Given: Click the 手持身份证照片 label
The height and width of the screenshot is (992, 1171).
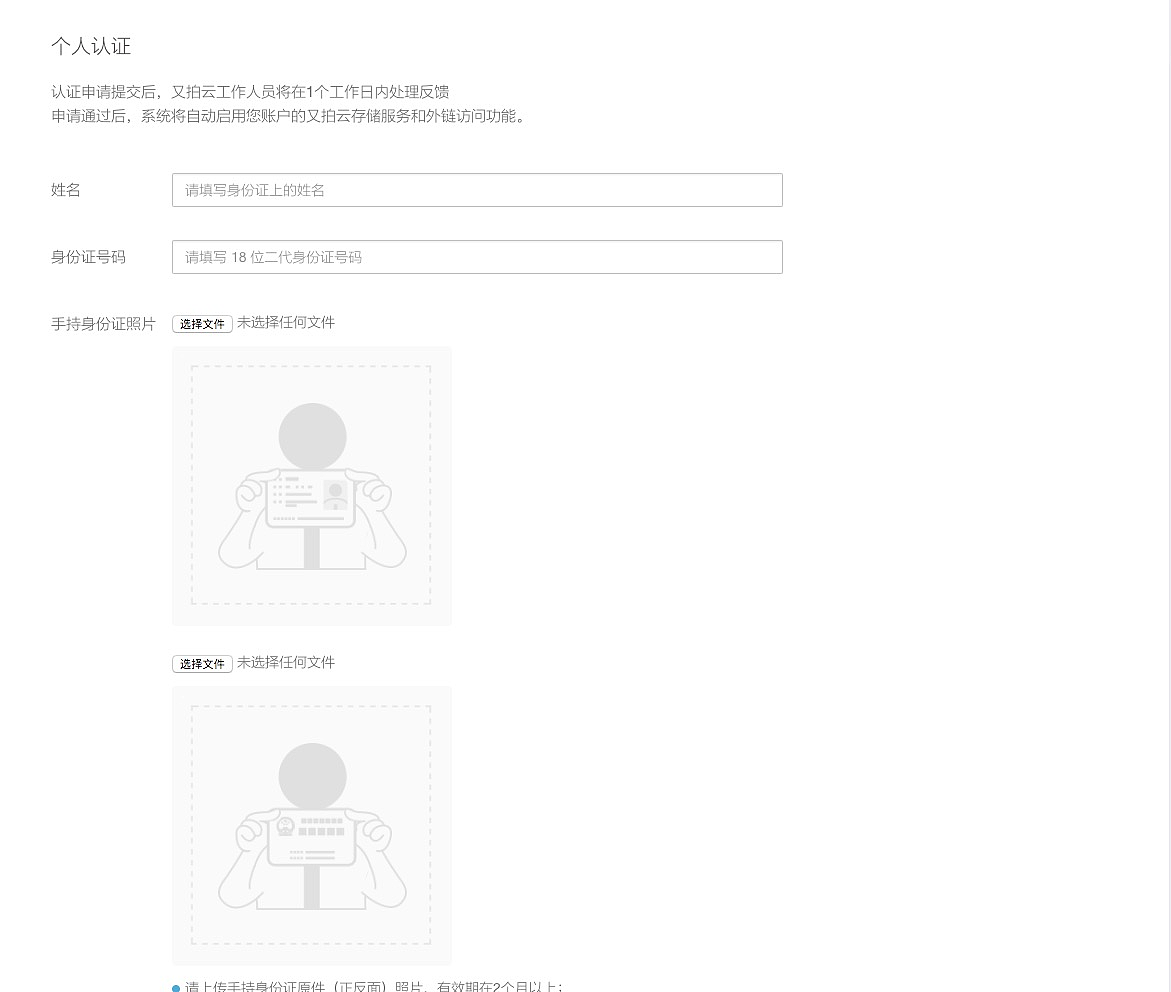Looking at the screenshot, I should pyautogui.click(x=104, y=324).
